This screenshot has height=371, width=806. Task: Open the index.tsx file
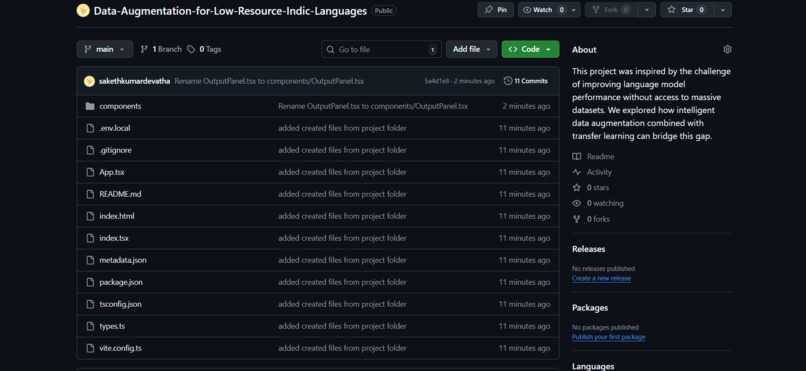tap(114, 238)
